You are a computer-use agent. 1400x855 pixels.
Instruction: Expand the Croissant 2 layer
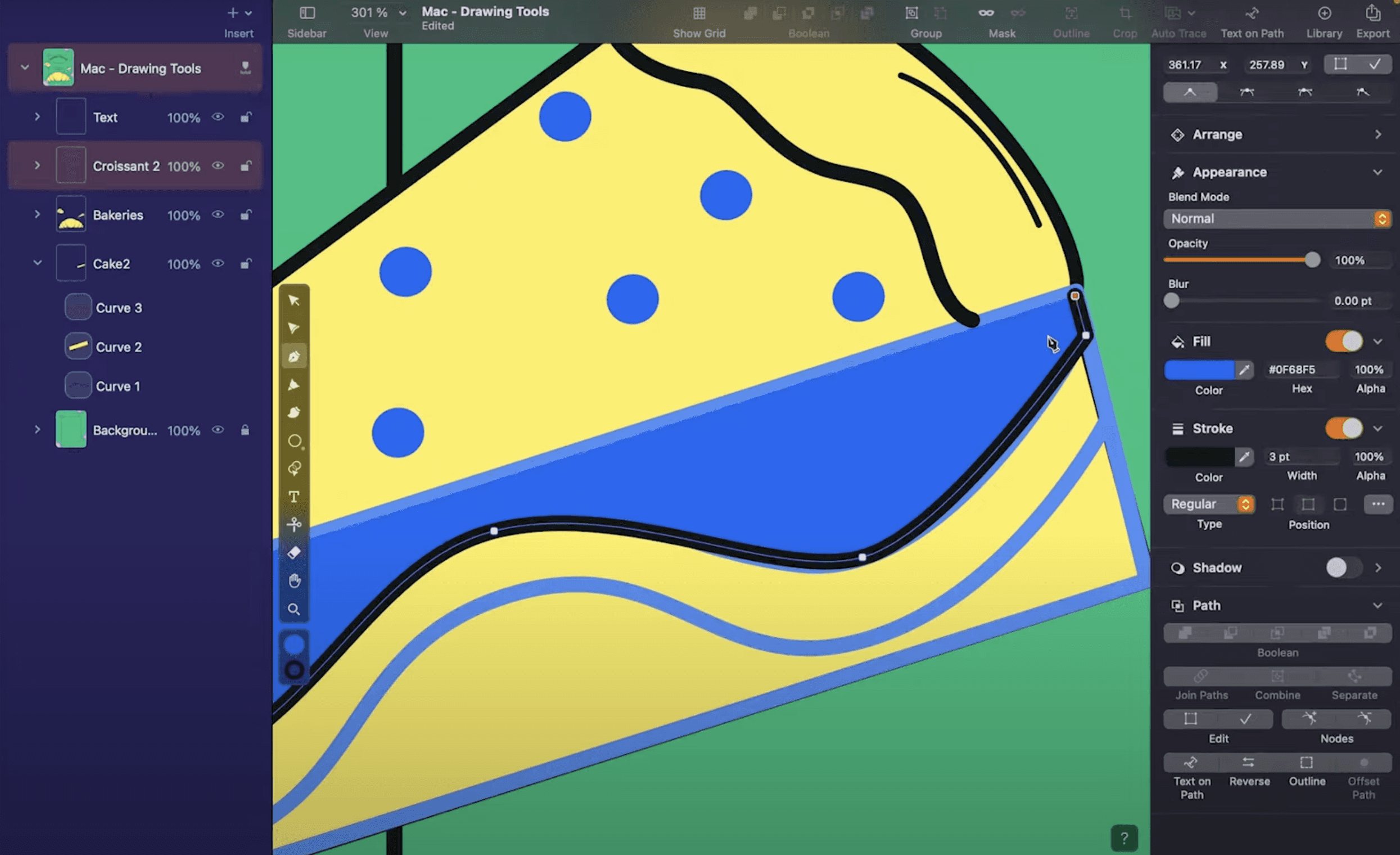click(38, 166)
